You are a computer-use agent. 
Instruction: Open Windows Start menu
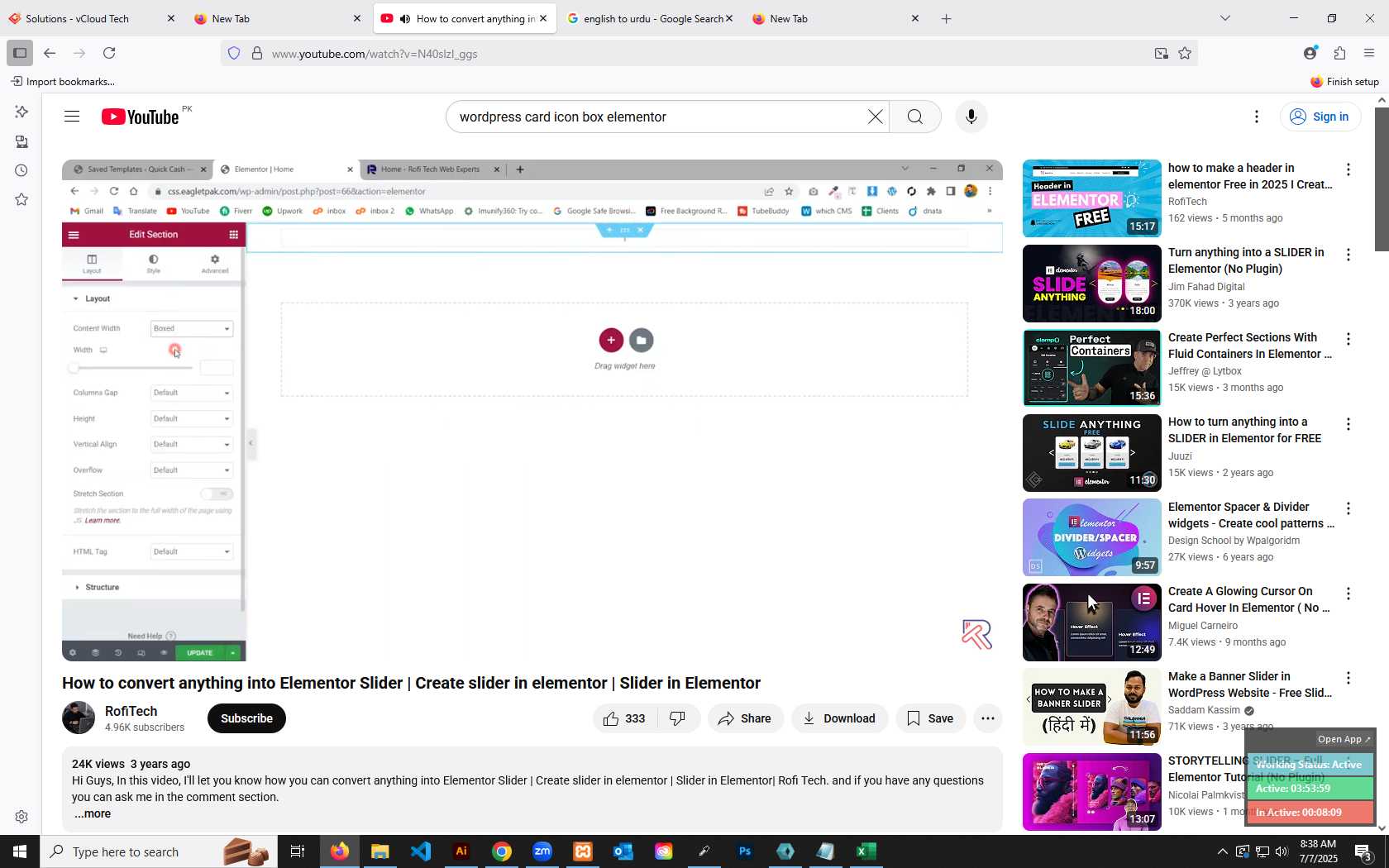[20, 851]
